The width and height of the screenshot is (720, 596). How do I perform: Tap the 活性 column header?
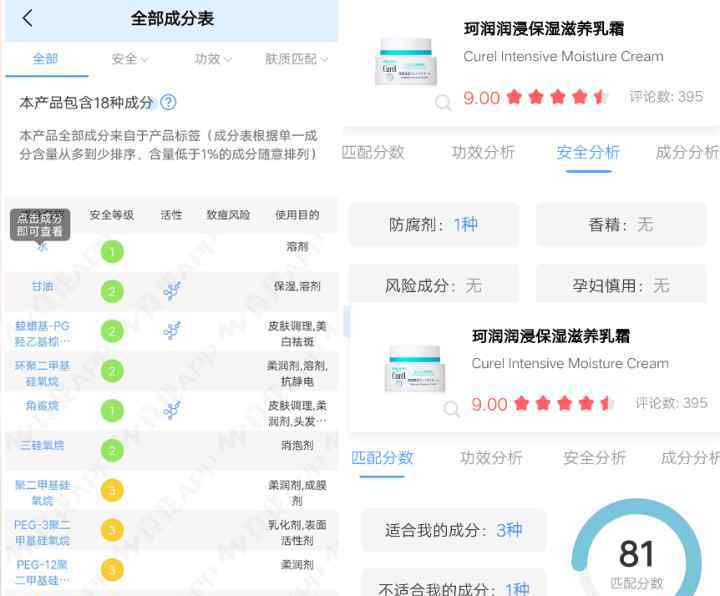(171, 215)
